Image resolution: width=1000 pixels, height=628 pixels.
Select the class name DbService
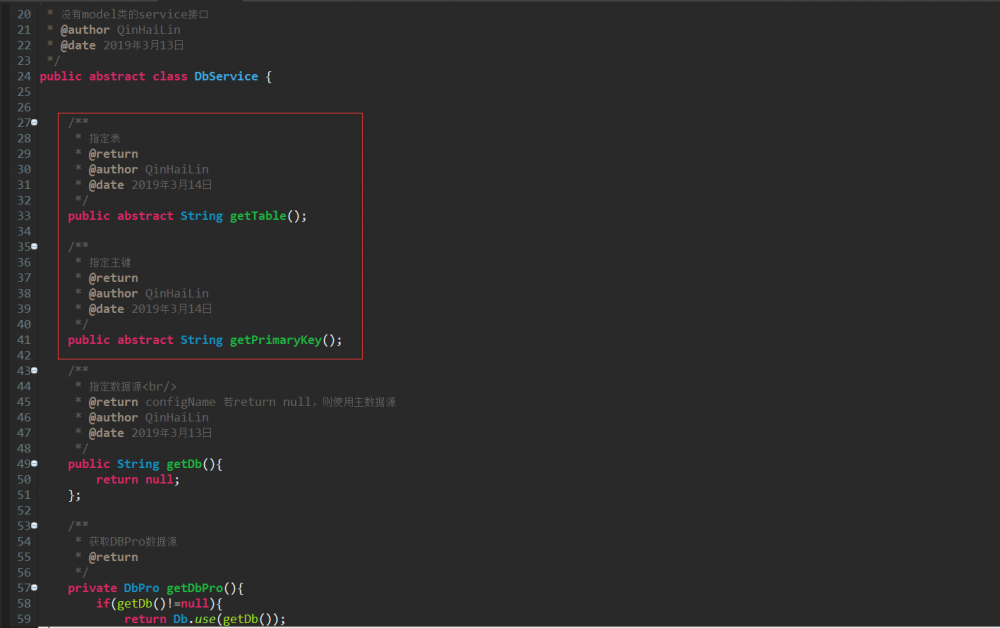click(226, 76)
